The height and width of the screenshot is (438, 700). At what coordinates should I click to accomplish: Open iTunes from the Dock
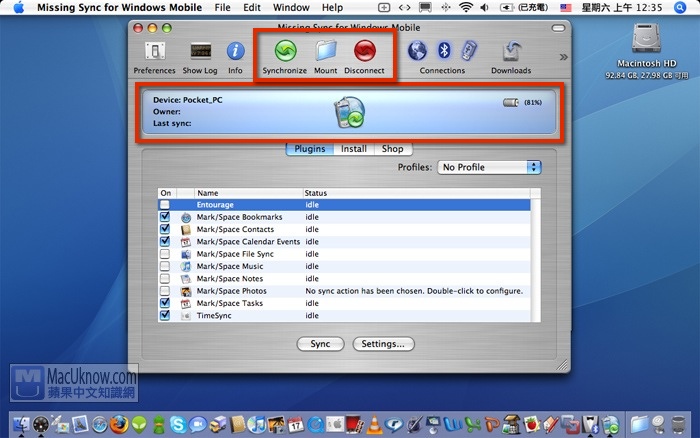(256, 425)
